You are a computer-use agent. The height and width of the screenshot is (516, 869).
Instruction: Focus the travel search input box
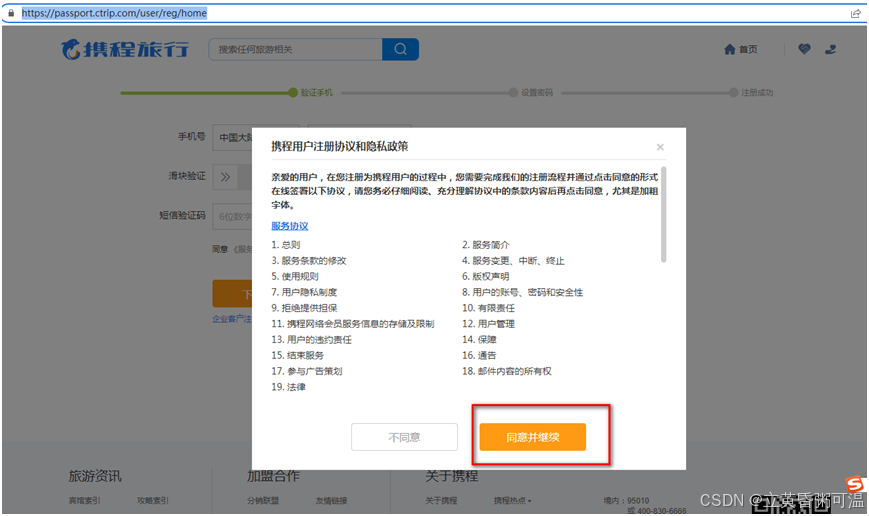click(295, 49)
